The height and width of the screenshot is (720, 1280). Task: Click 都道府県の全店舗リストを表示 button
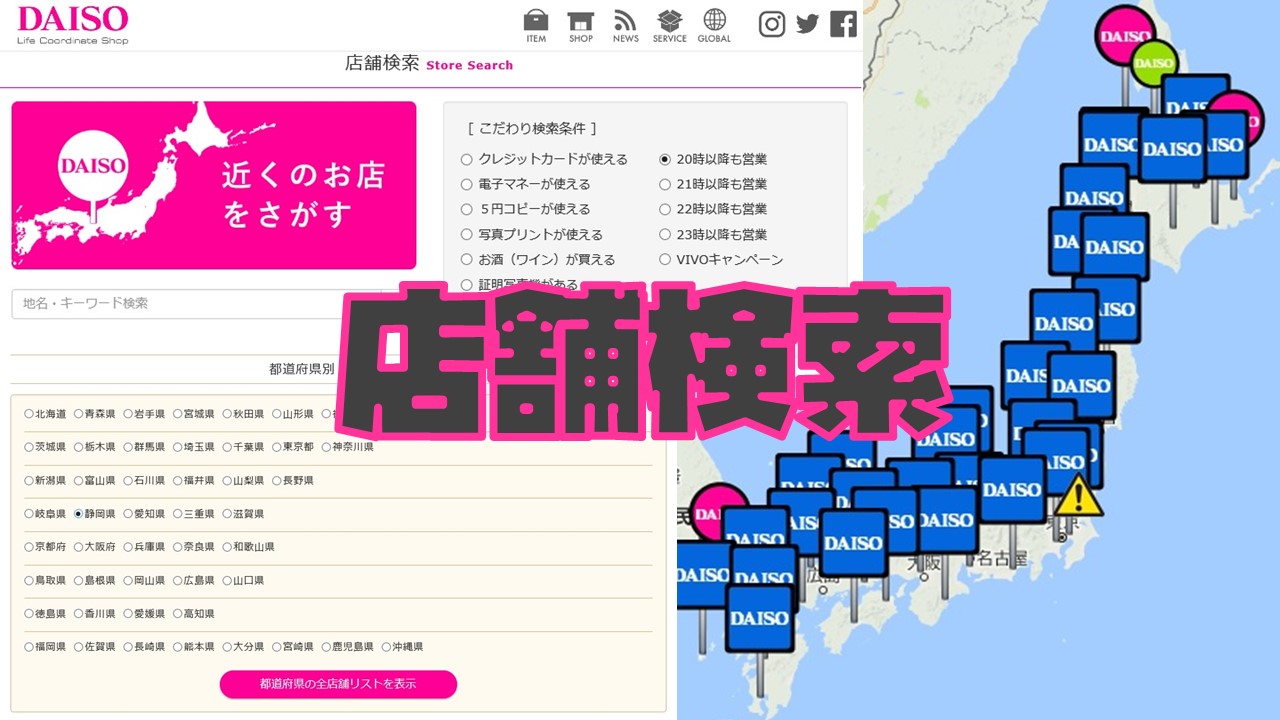click(338, 684)
